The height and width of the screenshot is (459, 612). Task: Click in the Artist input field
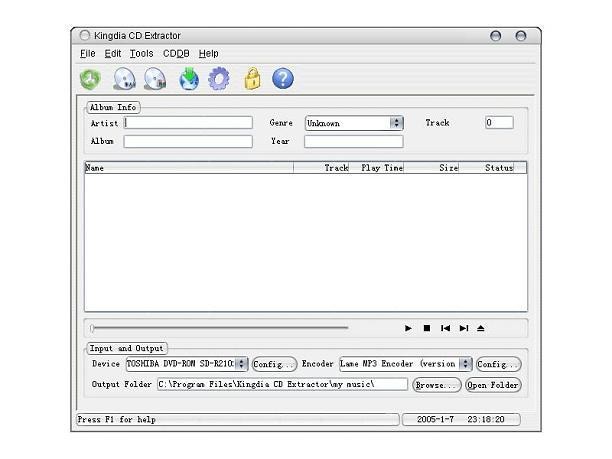coord(188,123)
